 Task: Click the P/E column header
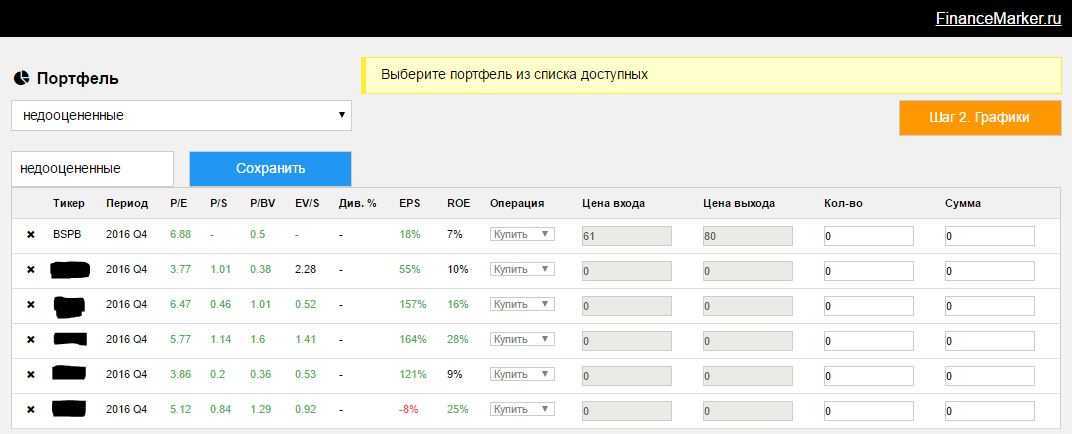click(x=178, y=204)
